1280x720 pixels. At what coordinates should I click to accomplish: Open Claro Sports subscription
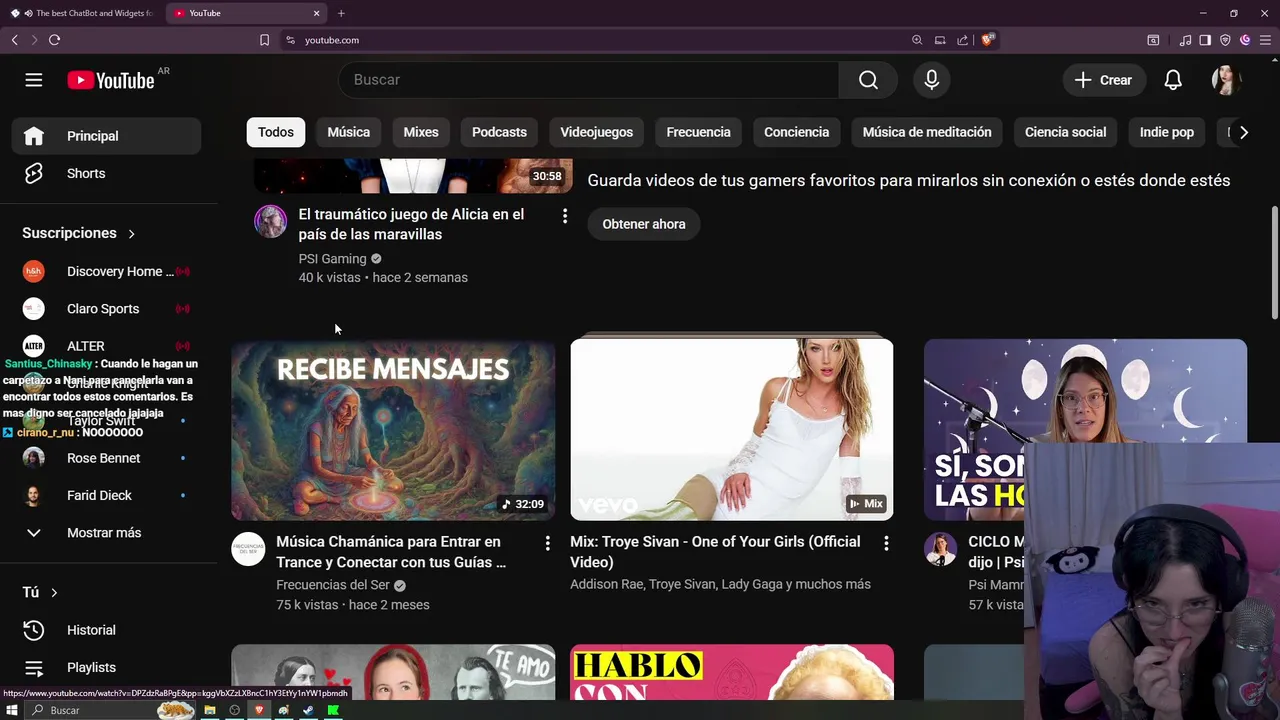pos(107,309)
